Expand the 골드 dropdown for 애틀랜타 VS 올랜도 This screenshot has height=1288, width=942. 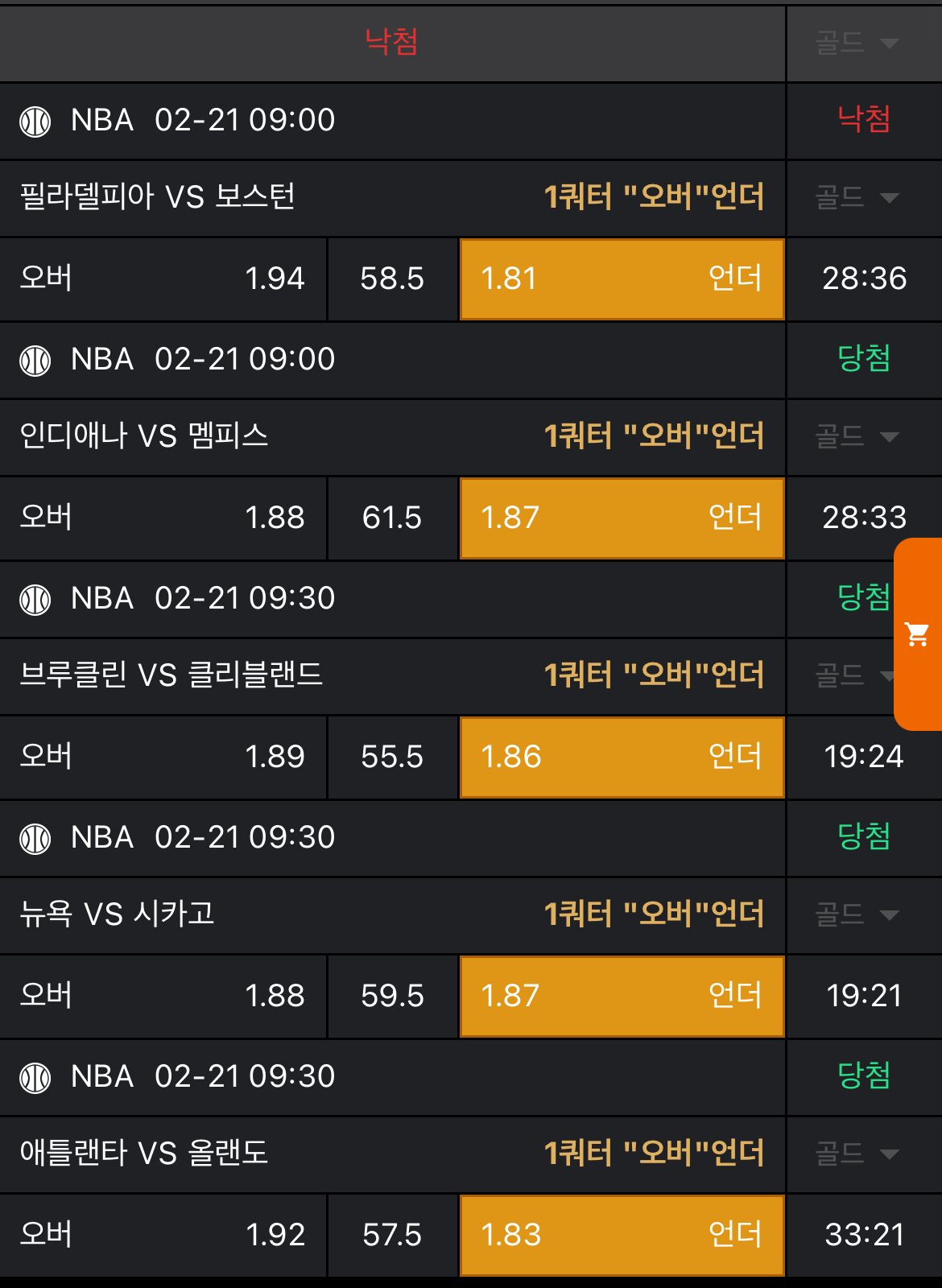click(x=857, y=1154)
